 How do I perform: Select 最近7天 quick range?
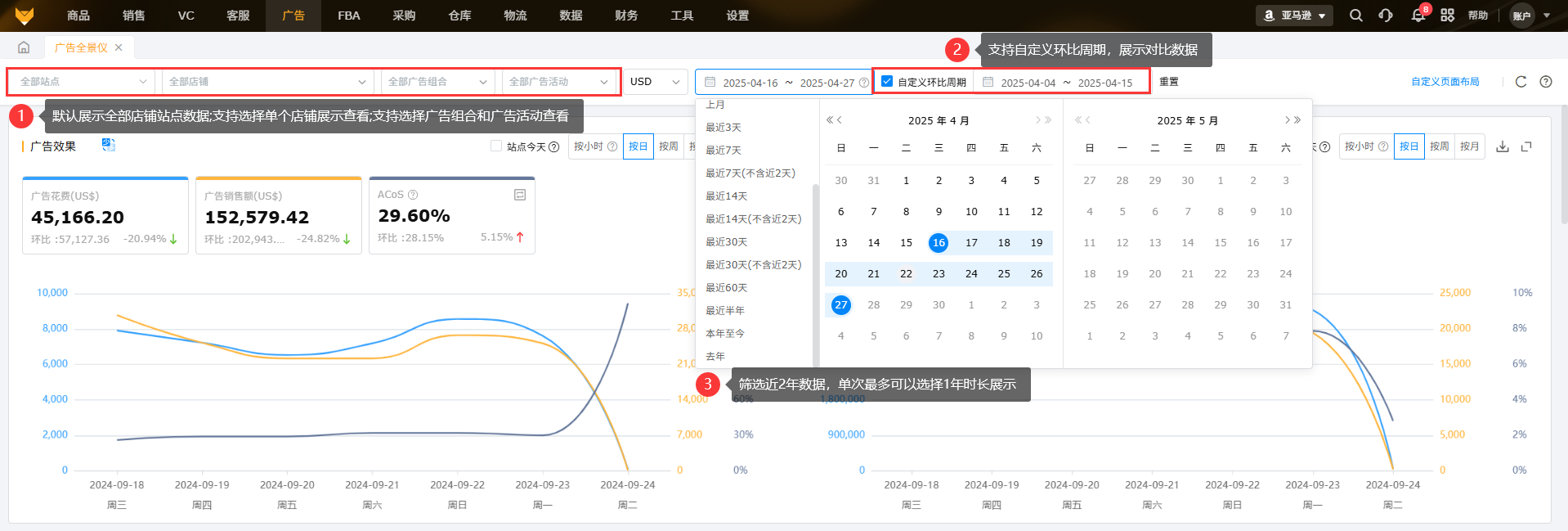(x=724, y=151)
